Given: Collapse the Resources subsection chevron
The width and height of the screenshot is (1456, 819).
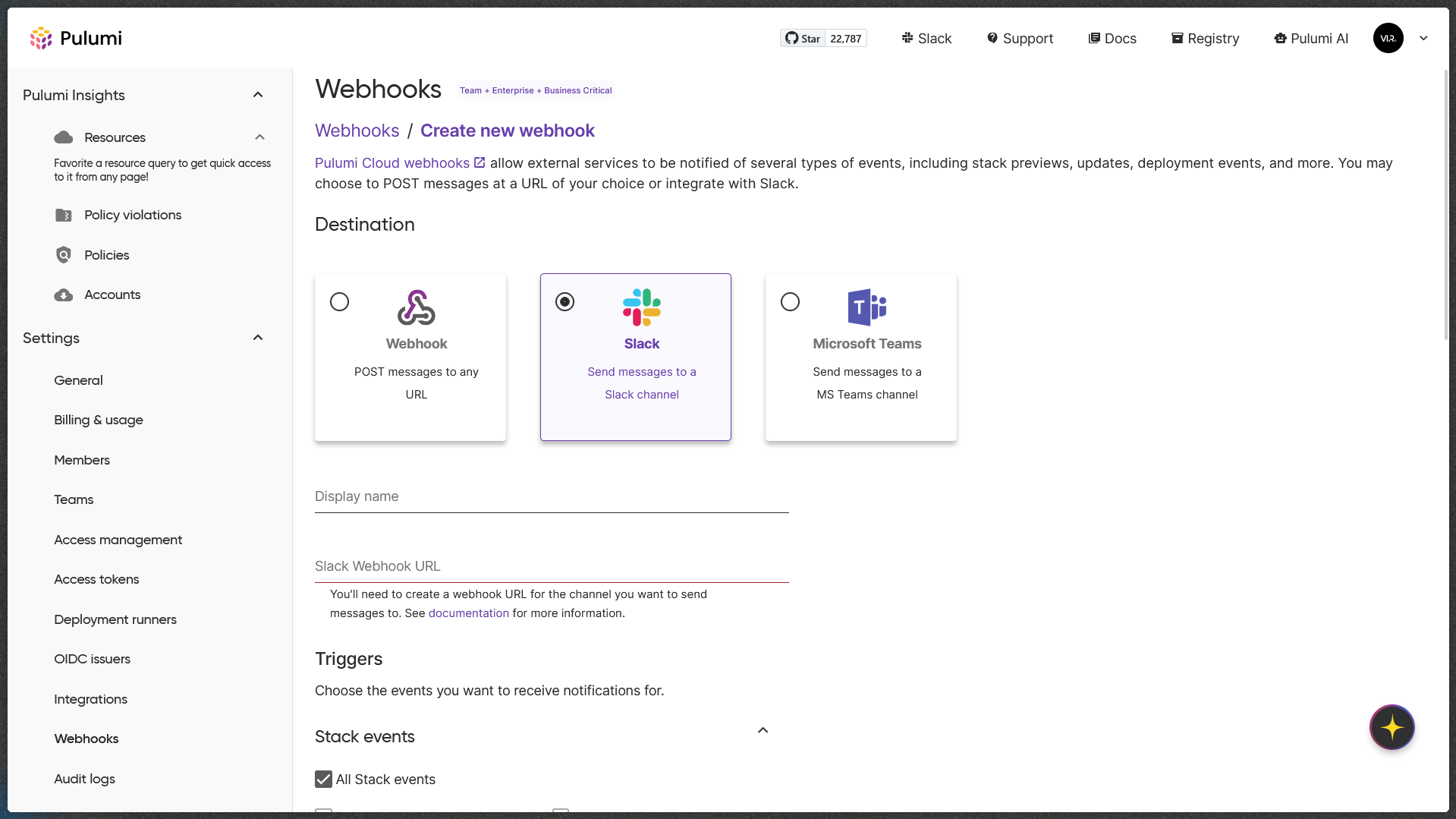Looking at the screenshot, I should point(259,137).
